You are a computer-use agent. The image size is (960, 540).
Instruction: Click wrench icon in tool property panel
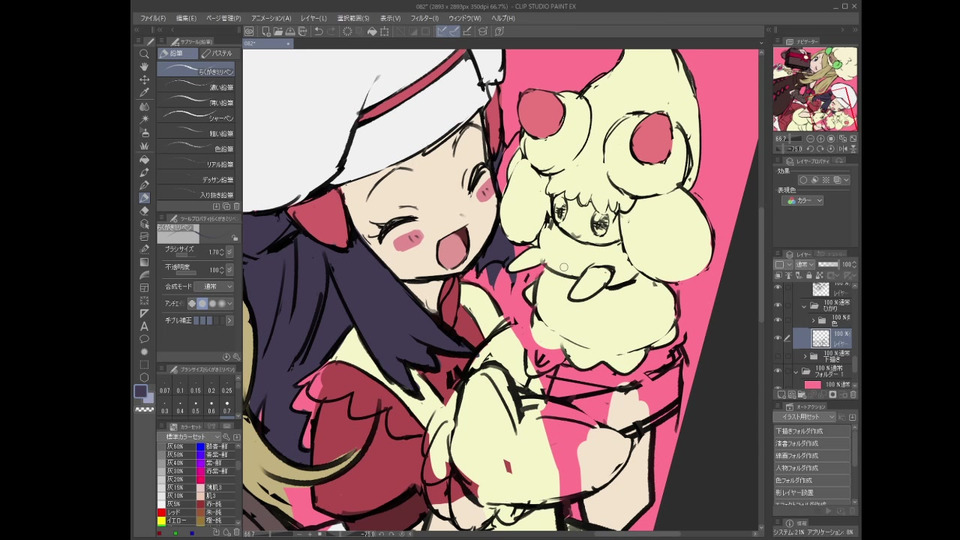(x=236, y=357)
